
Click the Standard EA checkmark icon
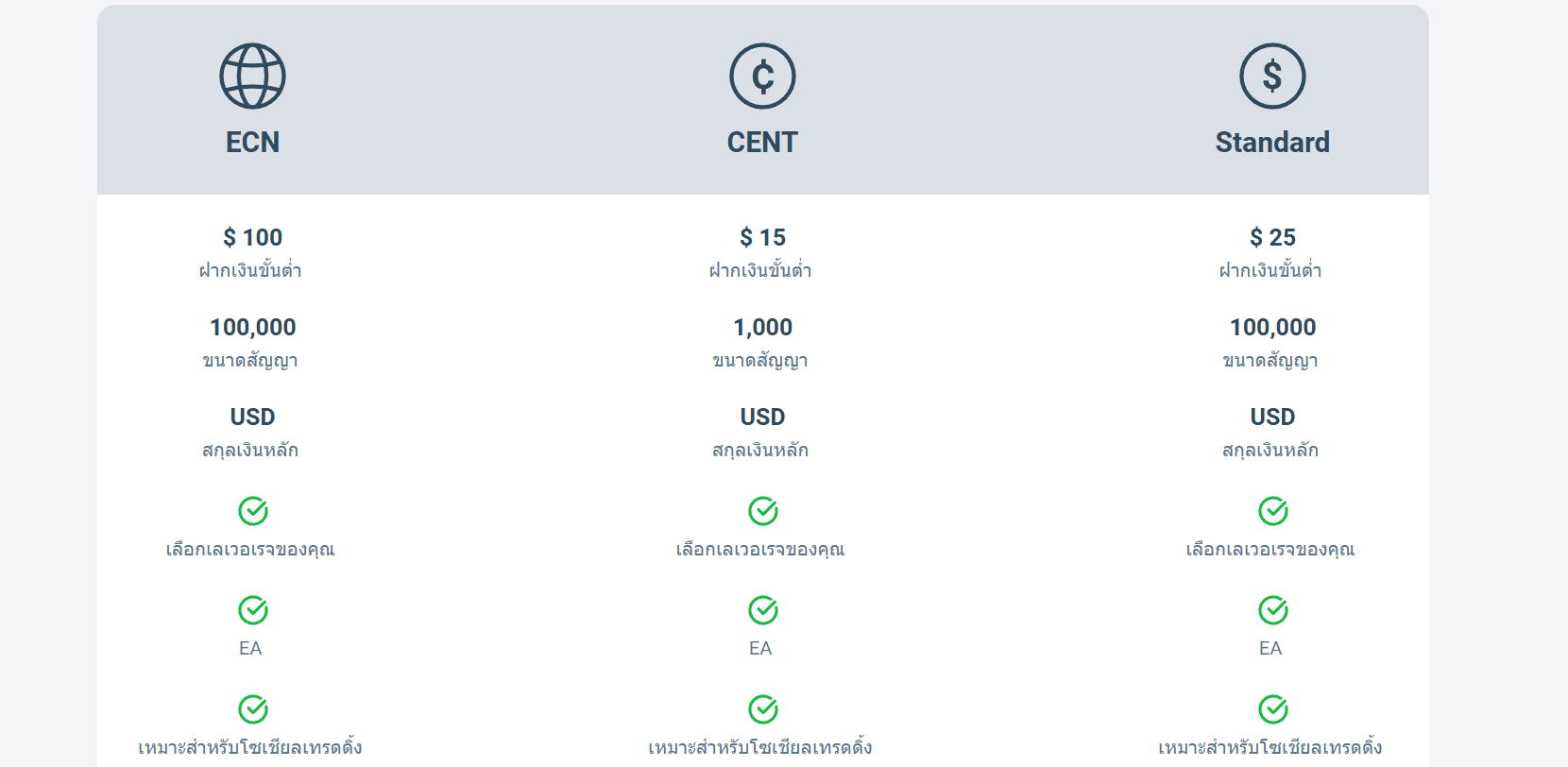tap(1273, 610)
